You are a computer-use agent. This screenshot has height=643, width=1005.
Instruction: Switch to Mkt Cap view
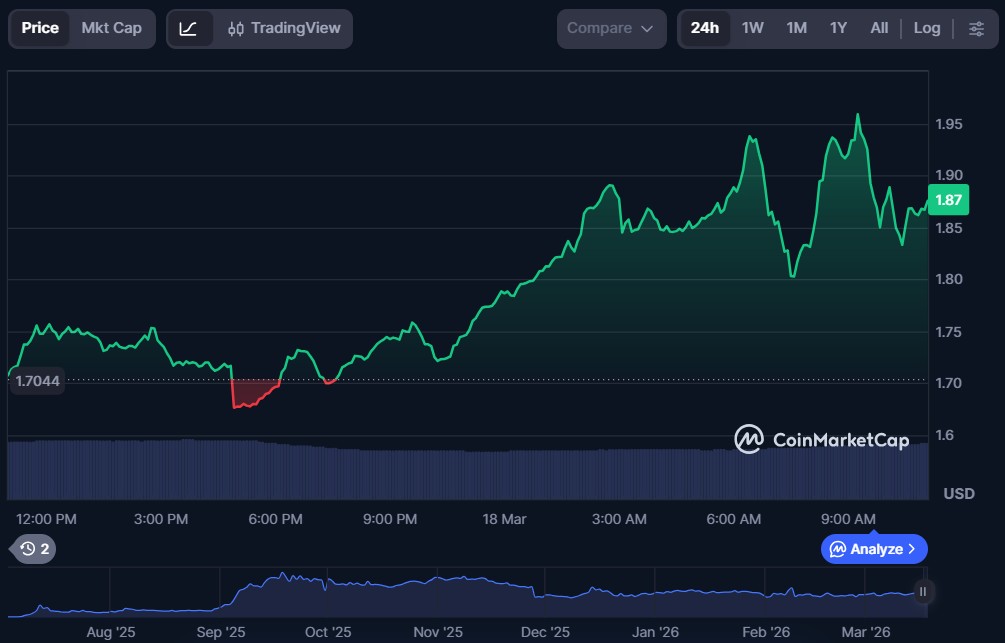112,28
